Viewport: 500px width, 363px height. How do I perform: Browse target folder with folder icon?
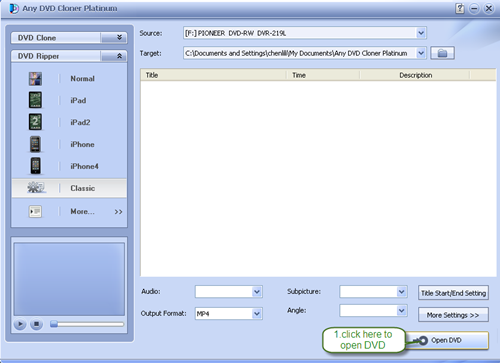click(442, 53)
